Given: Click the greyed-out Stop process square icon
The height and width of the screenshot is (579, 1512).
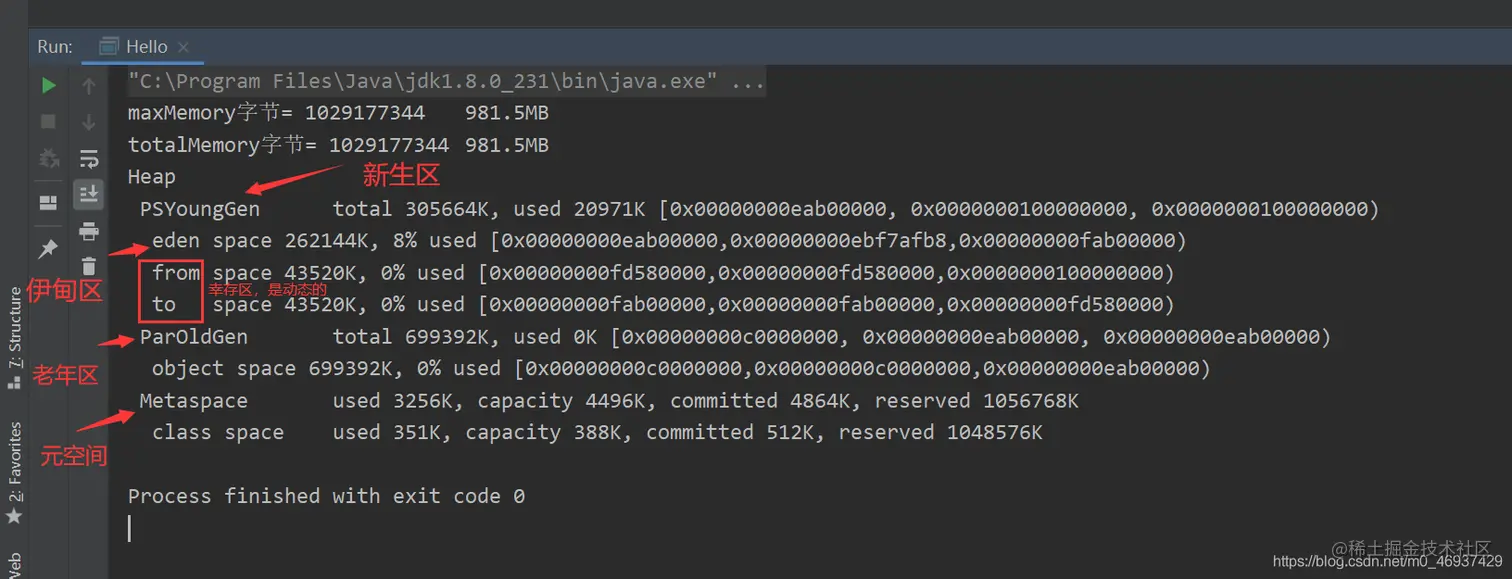Looking at the screenshot, I should (x=48, y=122).
